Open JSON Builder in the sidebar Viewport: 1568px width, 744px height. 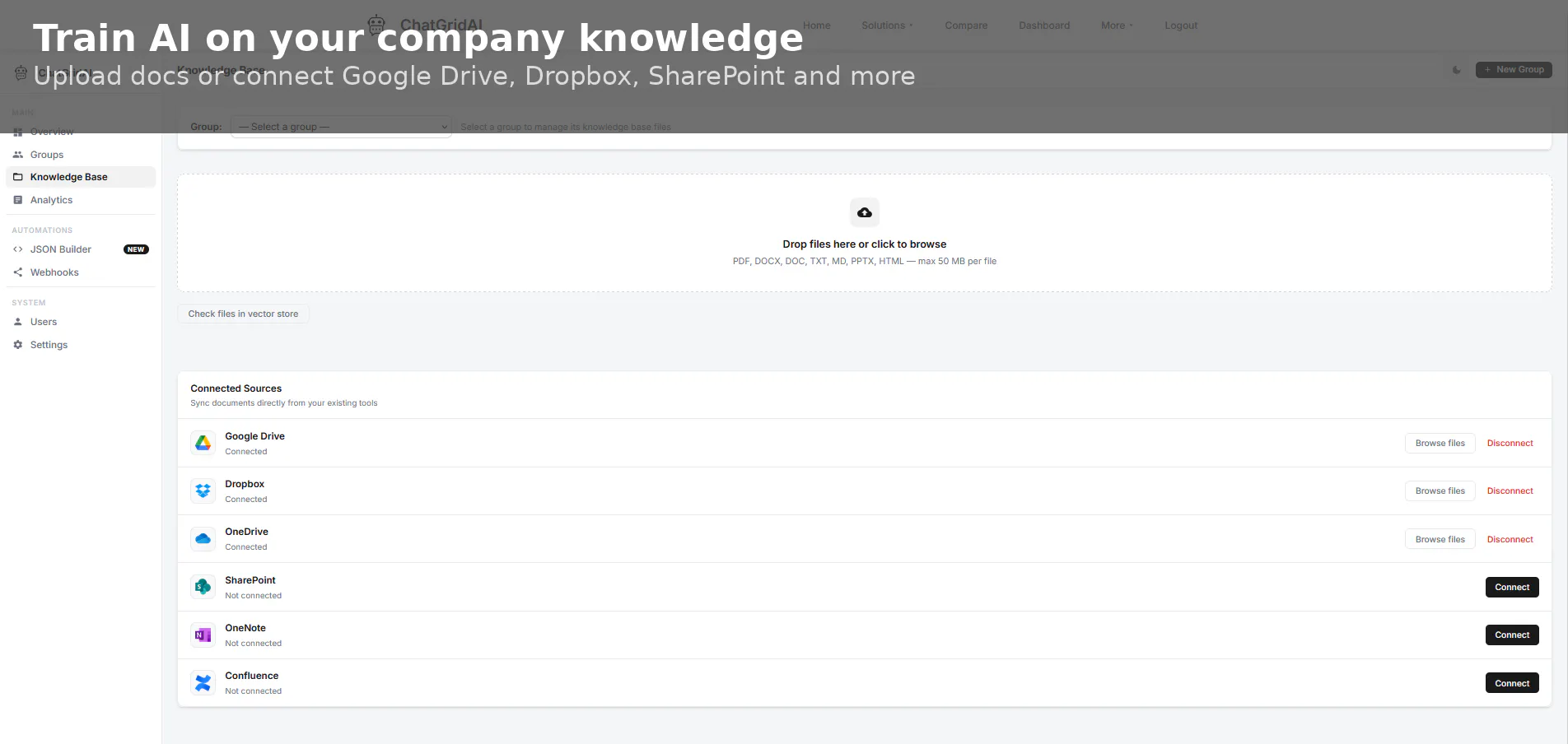tap(81, 249)
